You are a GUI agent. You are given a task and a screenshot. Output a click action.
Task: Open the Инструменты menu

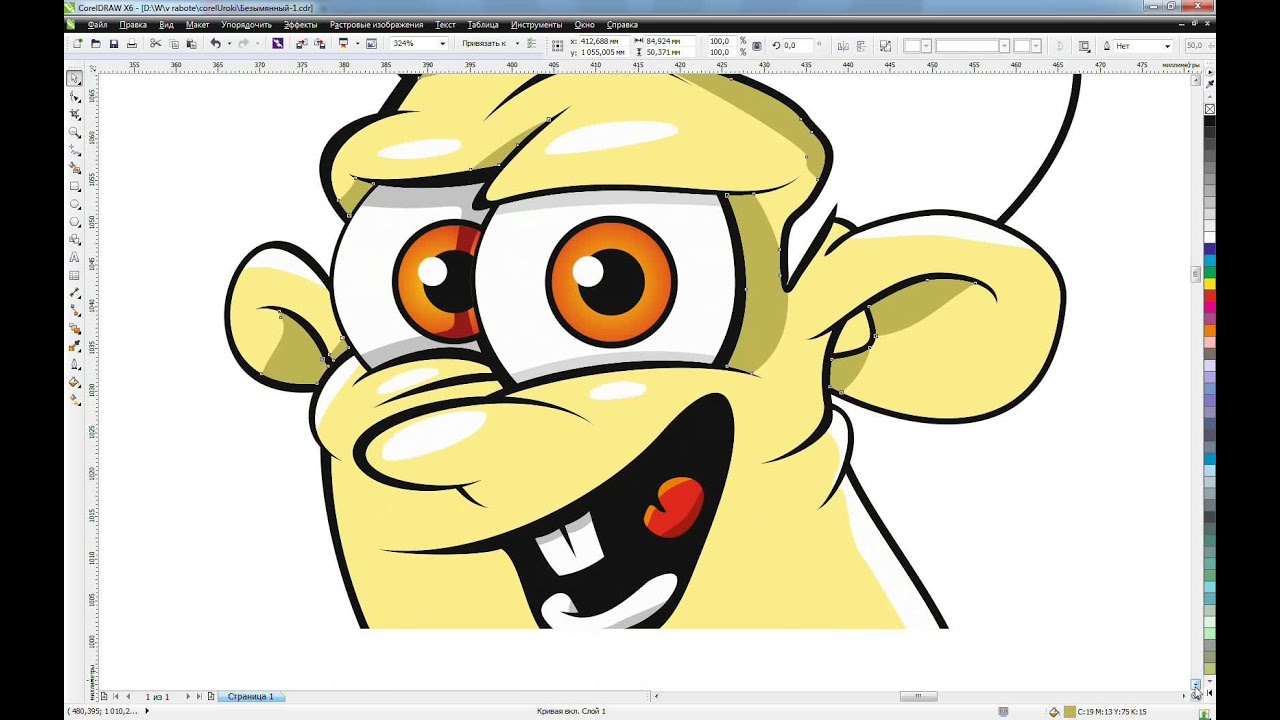pos(536,24)
